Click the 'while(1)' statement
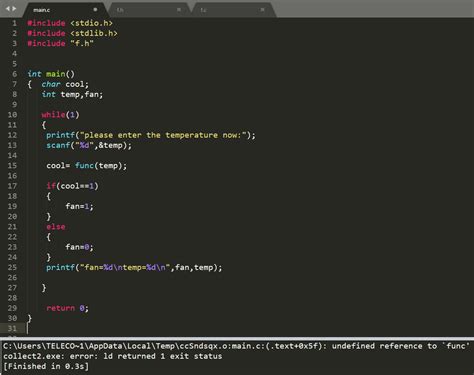The height and width of the screenshot is (375, 474). click(x=60, y=115)
